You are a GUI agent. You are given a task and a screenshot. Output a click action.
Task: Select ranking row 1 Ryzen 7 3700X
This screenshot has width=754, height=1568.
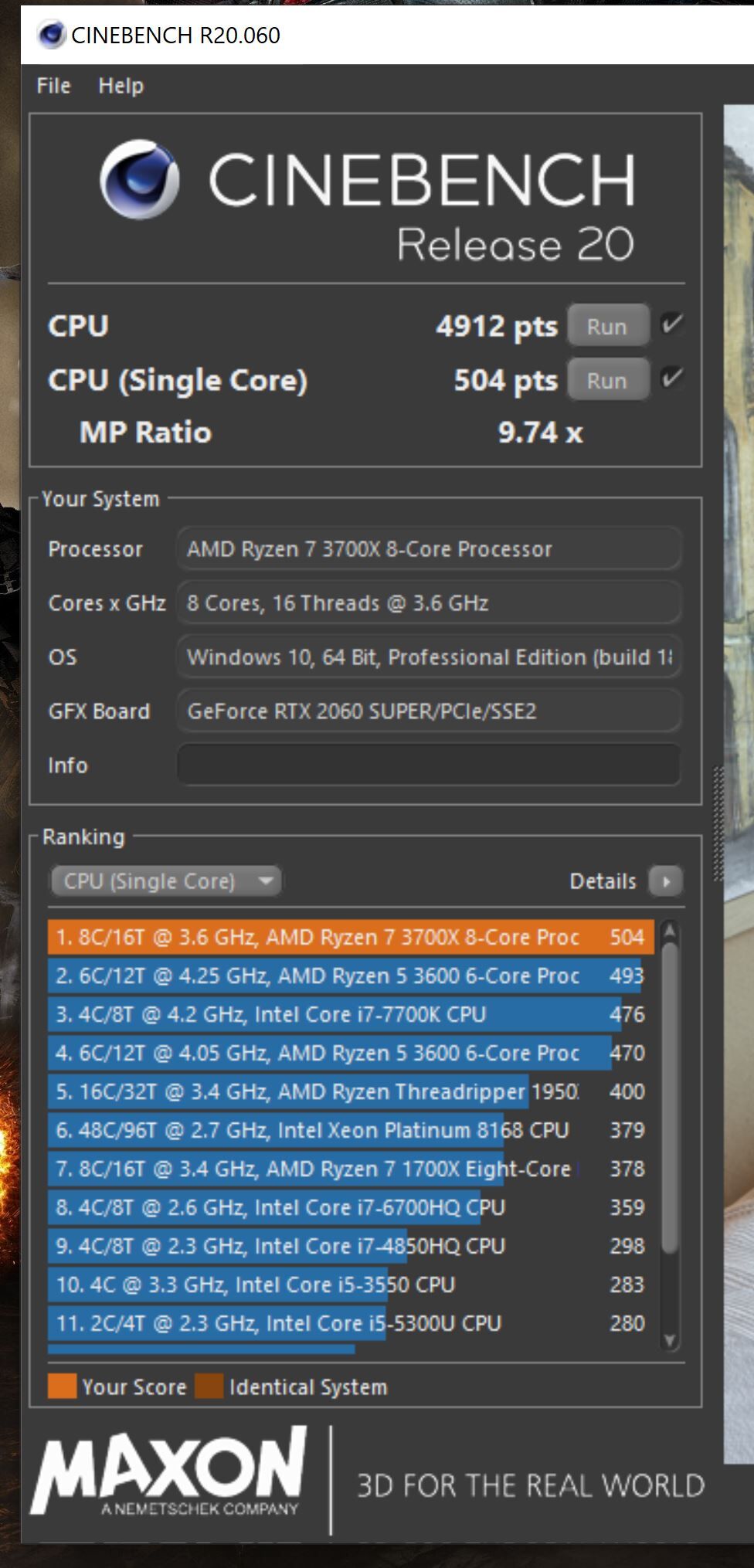(351, 937)
